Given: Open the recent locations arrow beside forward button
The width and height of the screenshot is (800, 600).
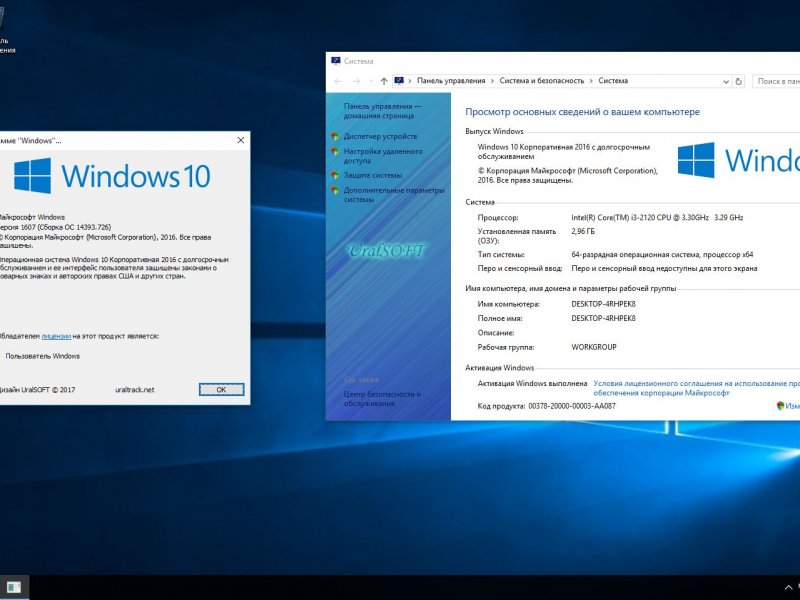Looking at the screenshot, I should click(x=370, y=81).
